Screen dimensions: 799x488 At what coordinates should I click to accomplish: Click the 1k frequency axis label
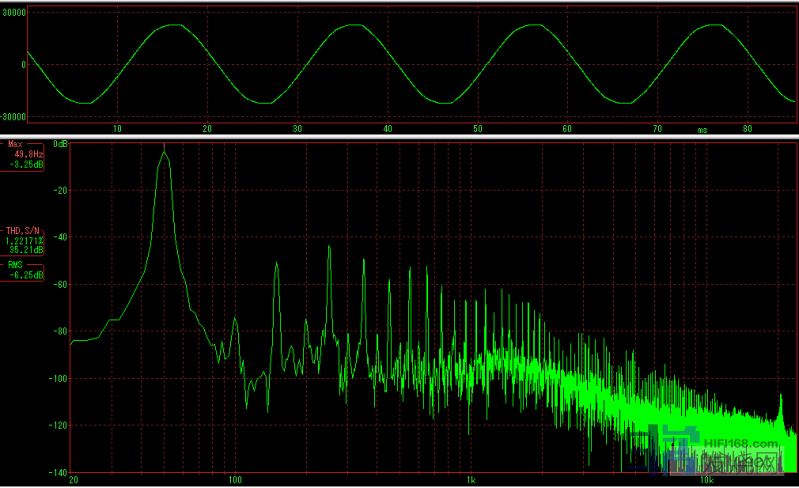(470, 480)
